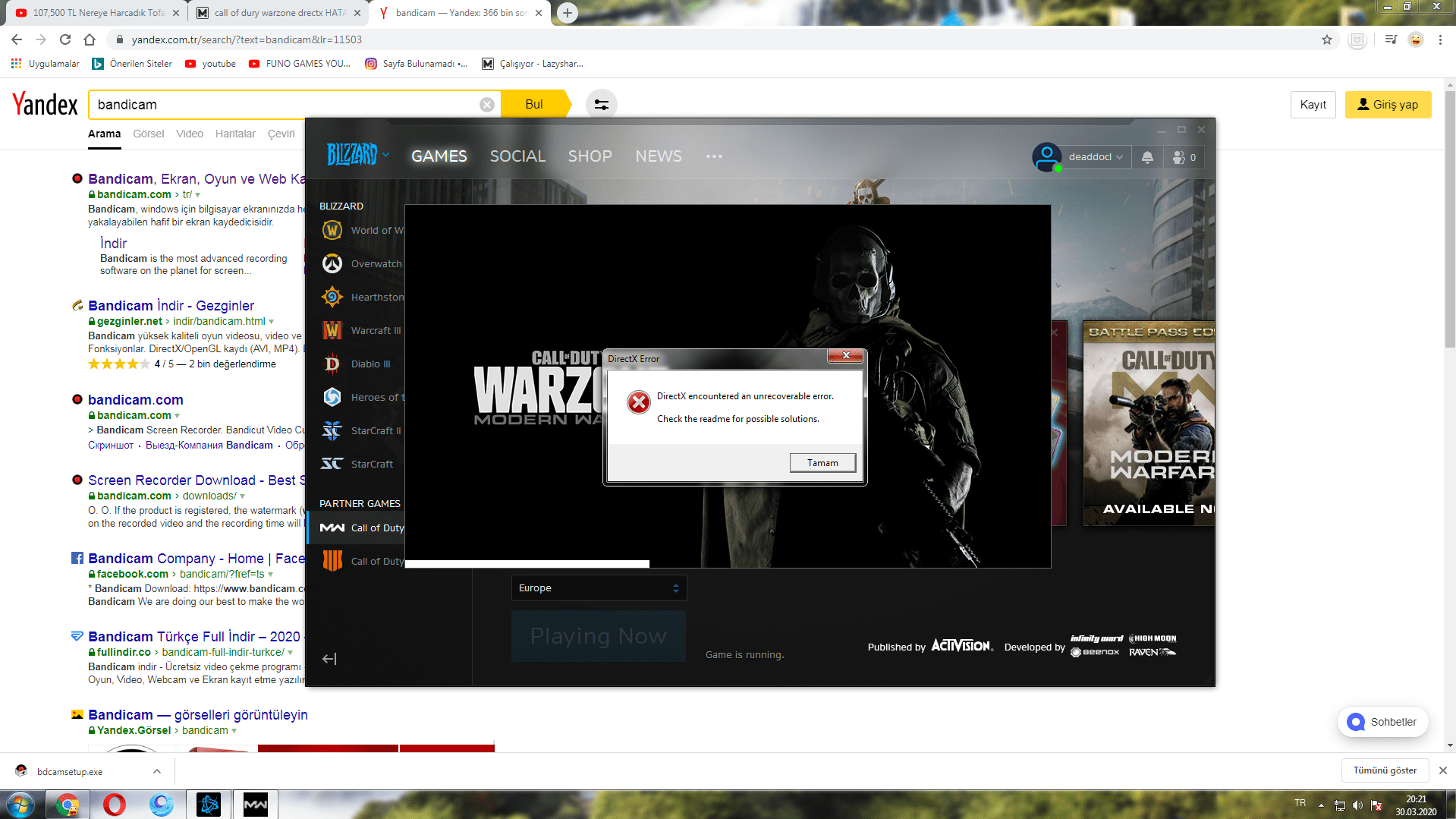Viewport: 1456px width, 819px height.
Task: Open the friends list icon
Action: (x=1184, y=157)
